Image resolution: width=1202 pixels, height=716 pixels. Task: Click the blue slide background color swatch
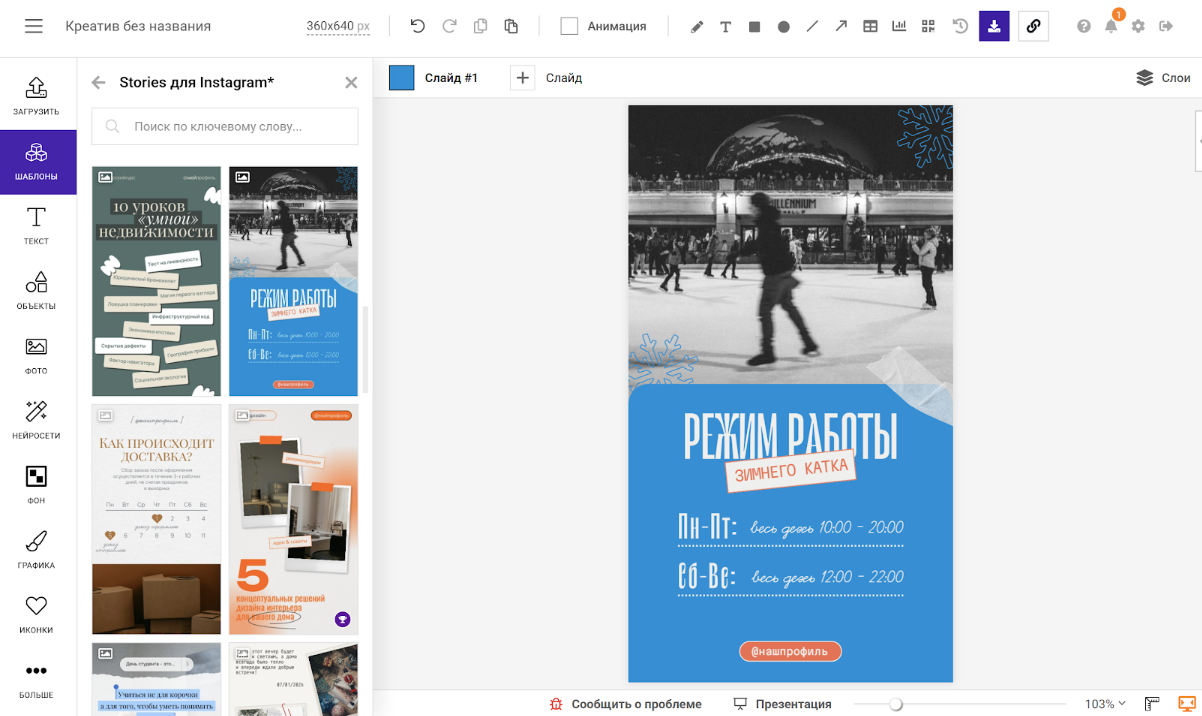401,78
